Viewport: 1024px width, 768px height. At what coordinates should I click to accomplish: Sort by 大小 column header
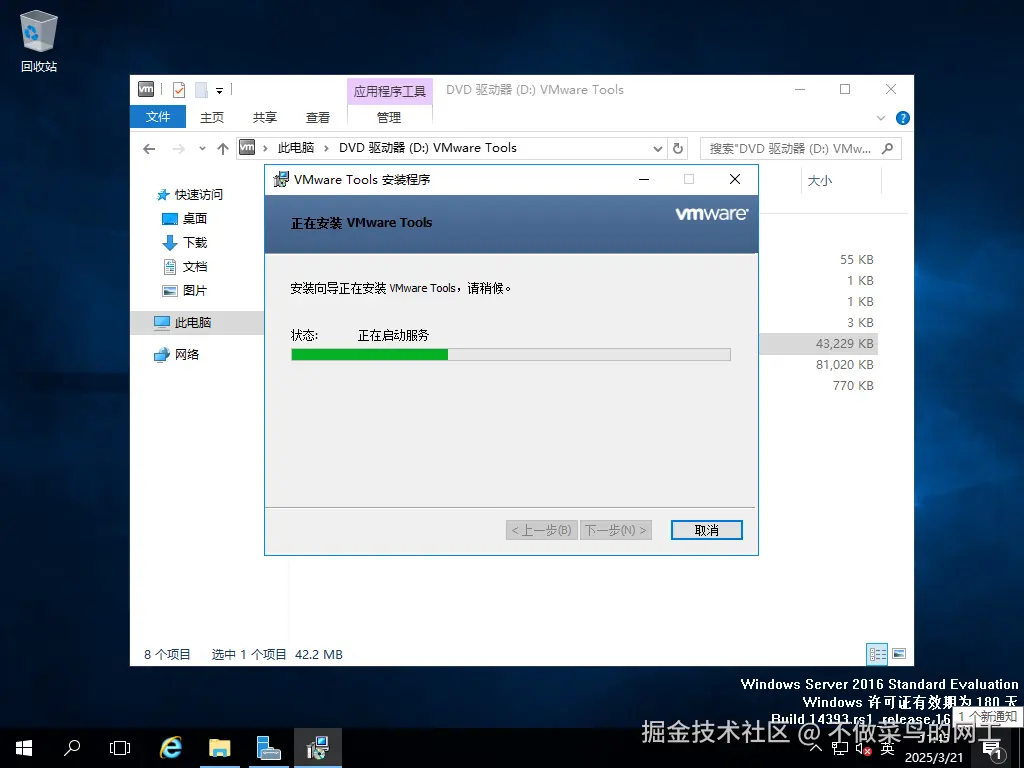pyautogui.click(x=820, y=181)
